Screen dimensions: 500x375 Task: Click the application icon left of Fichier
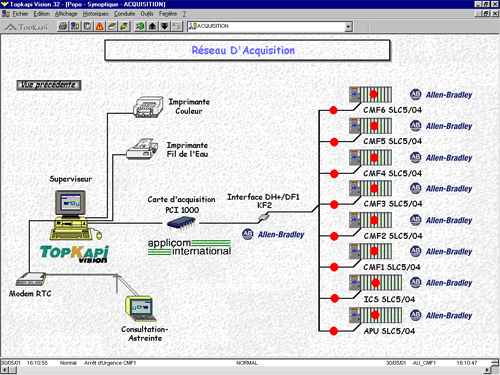[x=5, y=14]
